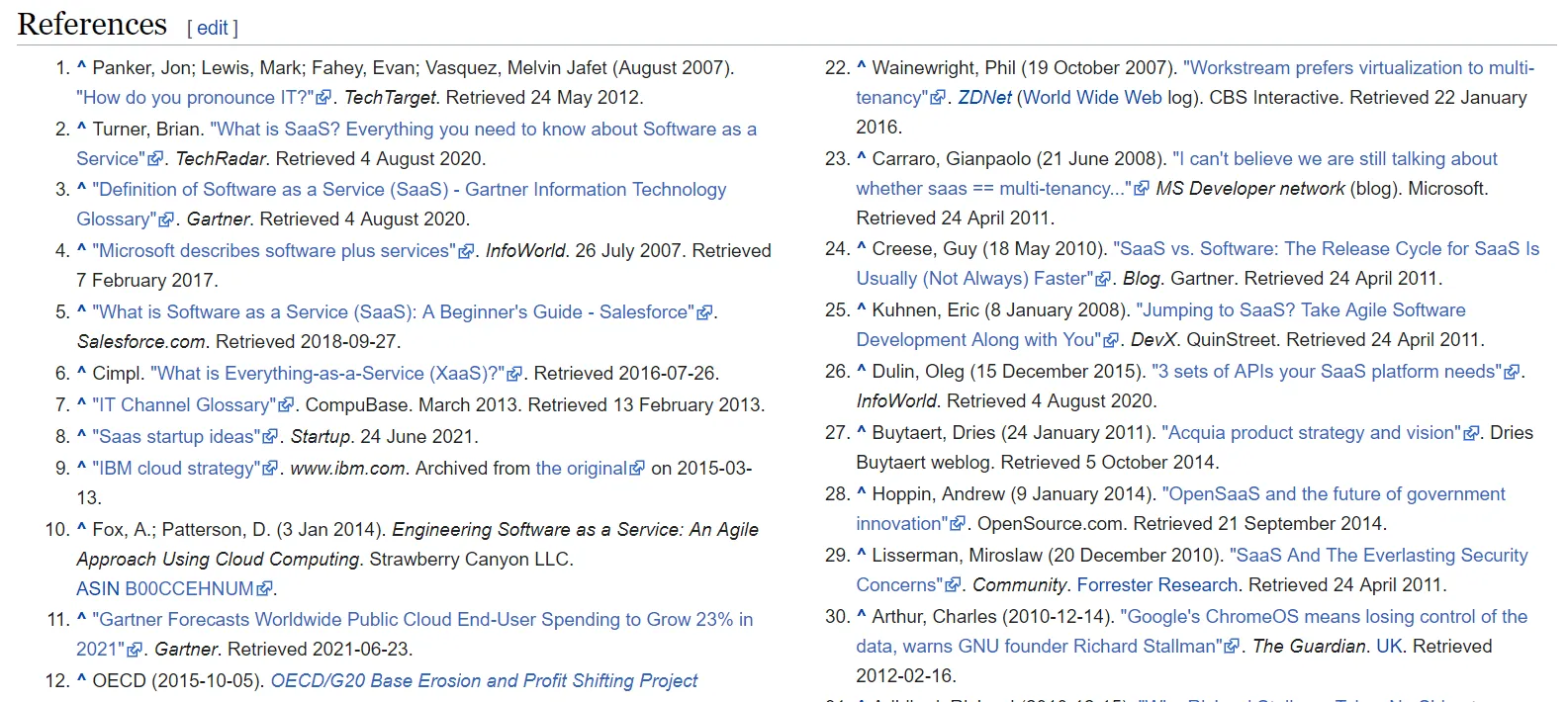Click external link icon after "Saas startup ideas"
Image resolution: width=1568 pixels, height=702 pixels.
pos(270,437)
